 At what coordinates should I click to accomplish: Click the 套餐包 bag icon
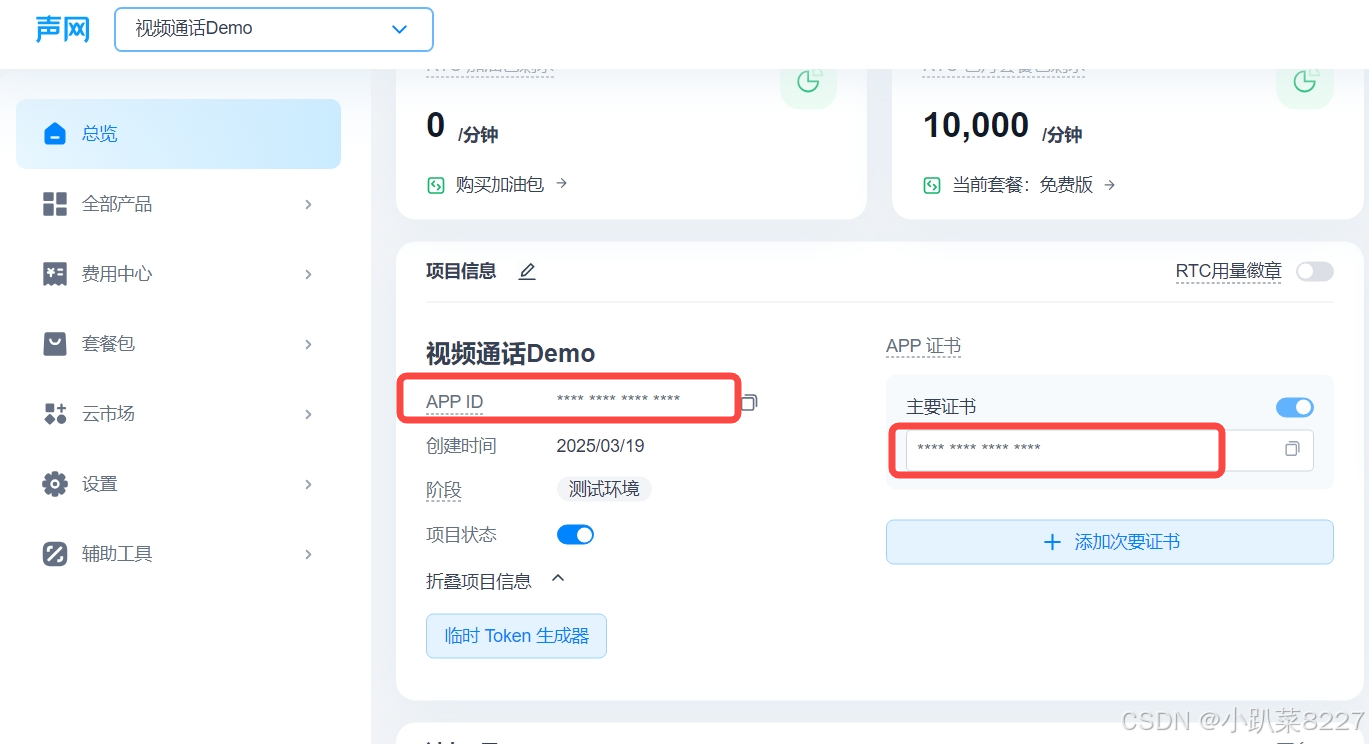click(x=55, y=344)
